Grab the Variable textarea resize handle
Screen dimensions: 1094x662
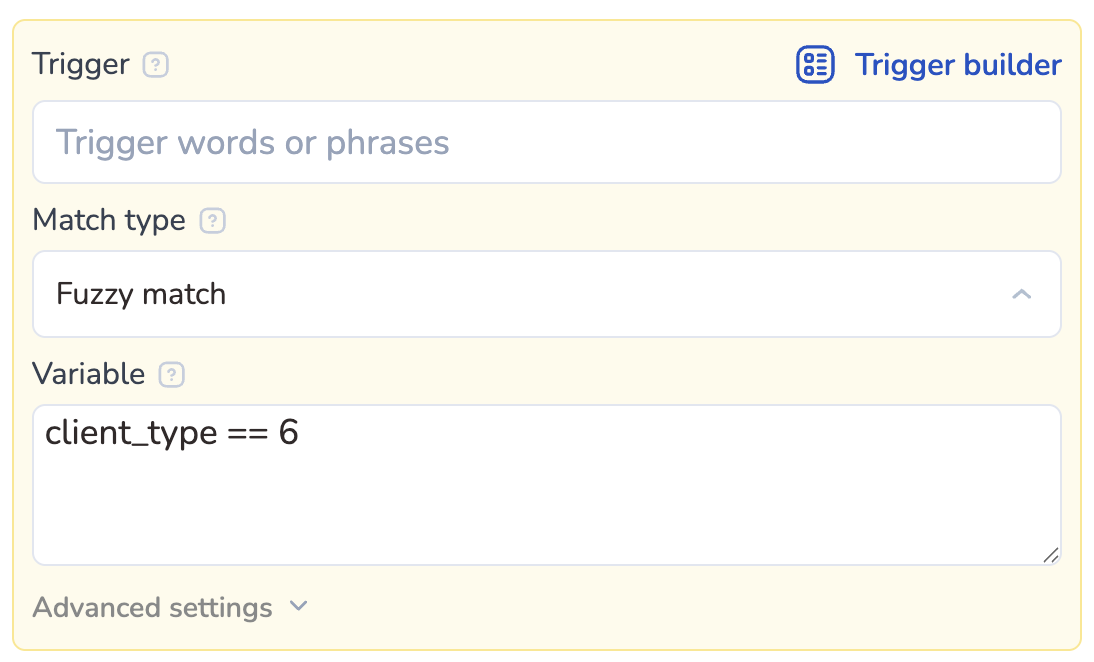[x=1050, y=555]
